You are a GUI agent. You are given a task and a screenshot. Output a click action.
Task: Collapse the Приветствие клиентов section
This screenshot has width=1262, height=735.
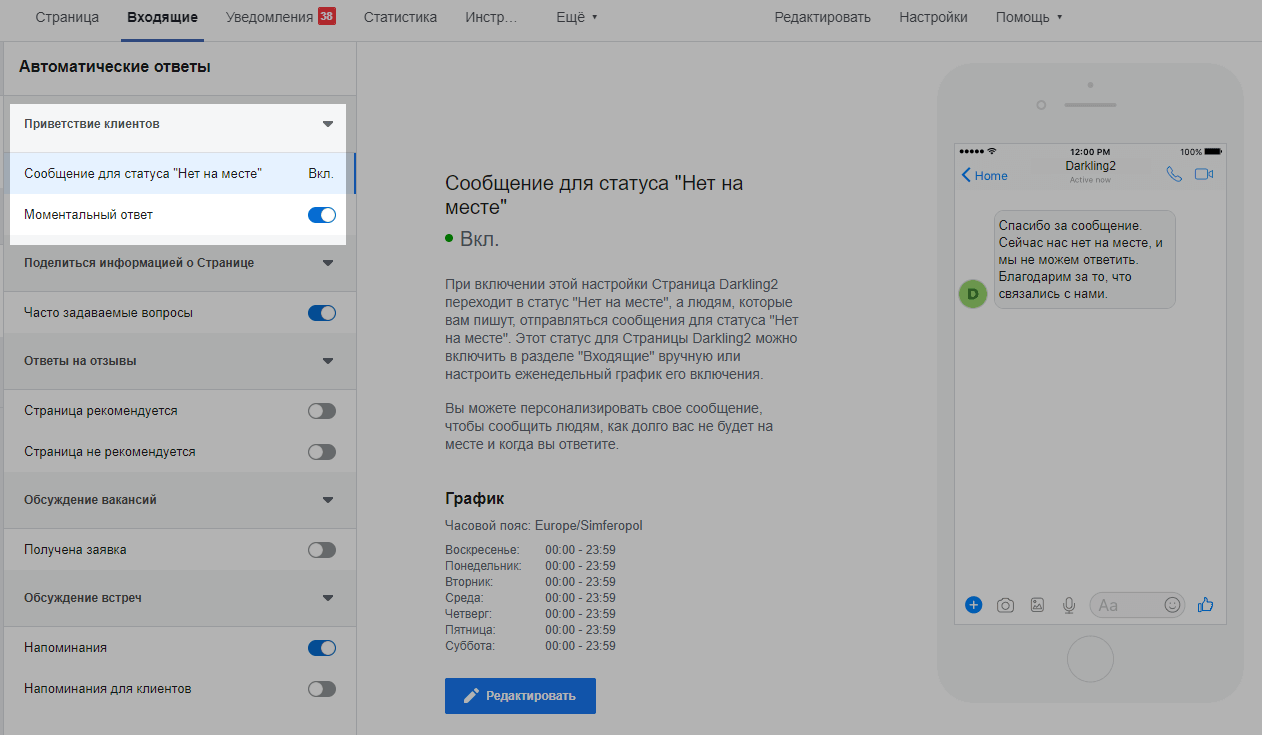click(x=327, y=124)
